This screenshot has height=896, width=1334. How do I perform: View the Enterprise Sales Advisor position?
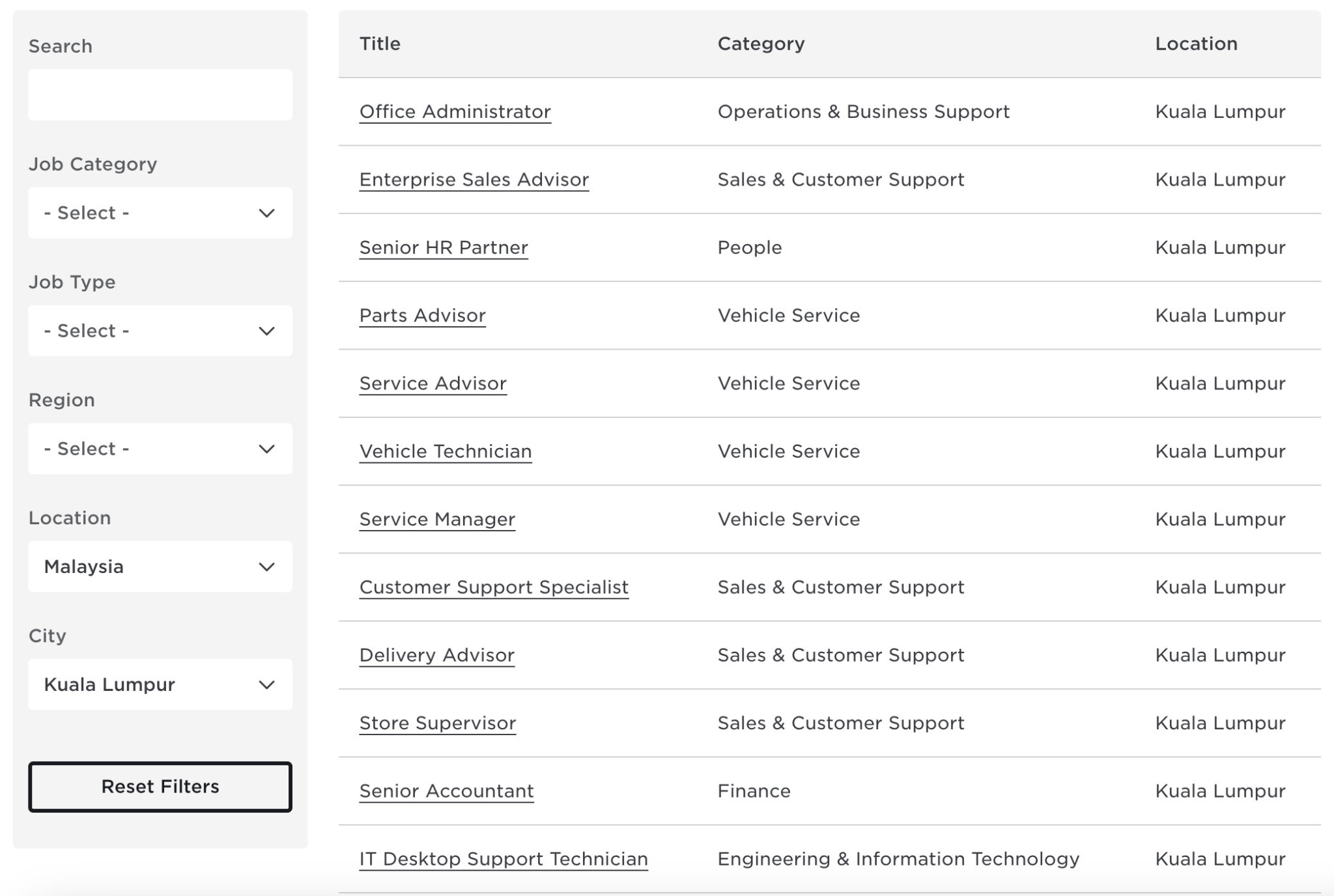(x=474, y=180)
